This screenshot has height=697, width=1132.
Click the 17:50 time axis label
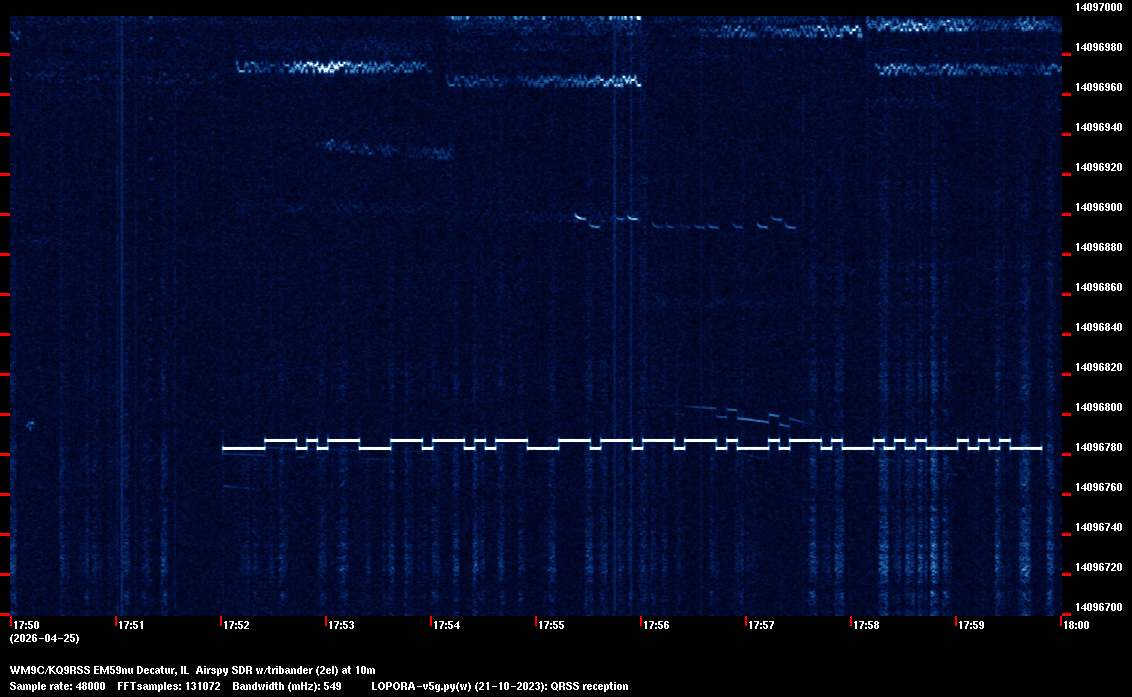(27, 626)
